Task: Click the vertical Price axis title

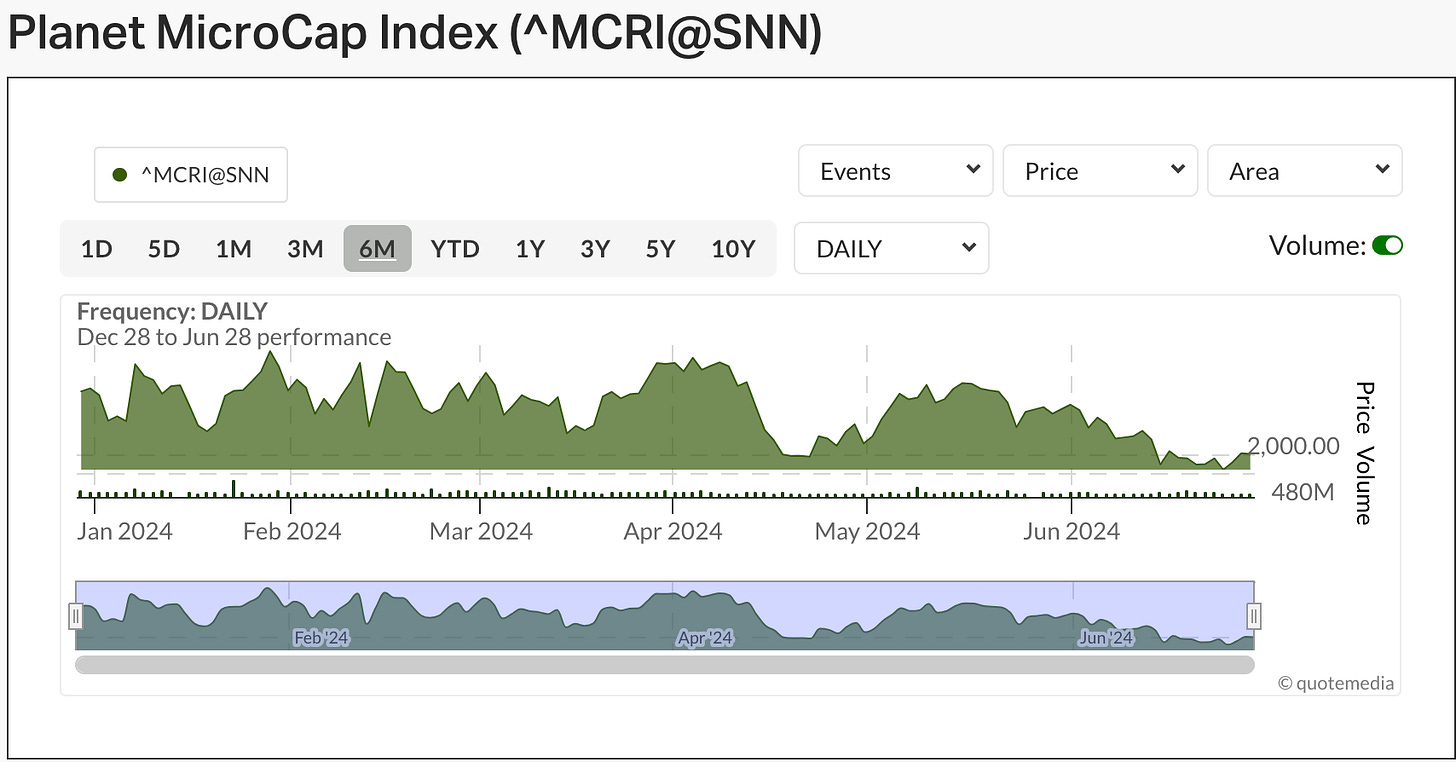Action: click(1364, 407)
